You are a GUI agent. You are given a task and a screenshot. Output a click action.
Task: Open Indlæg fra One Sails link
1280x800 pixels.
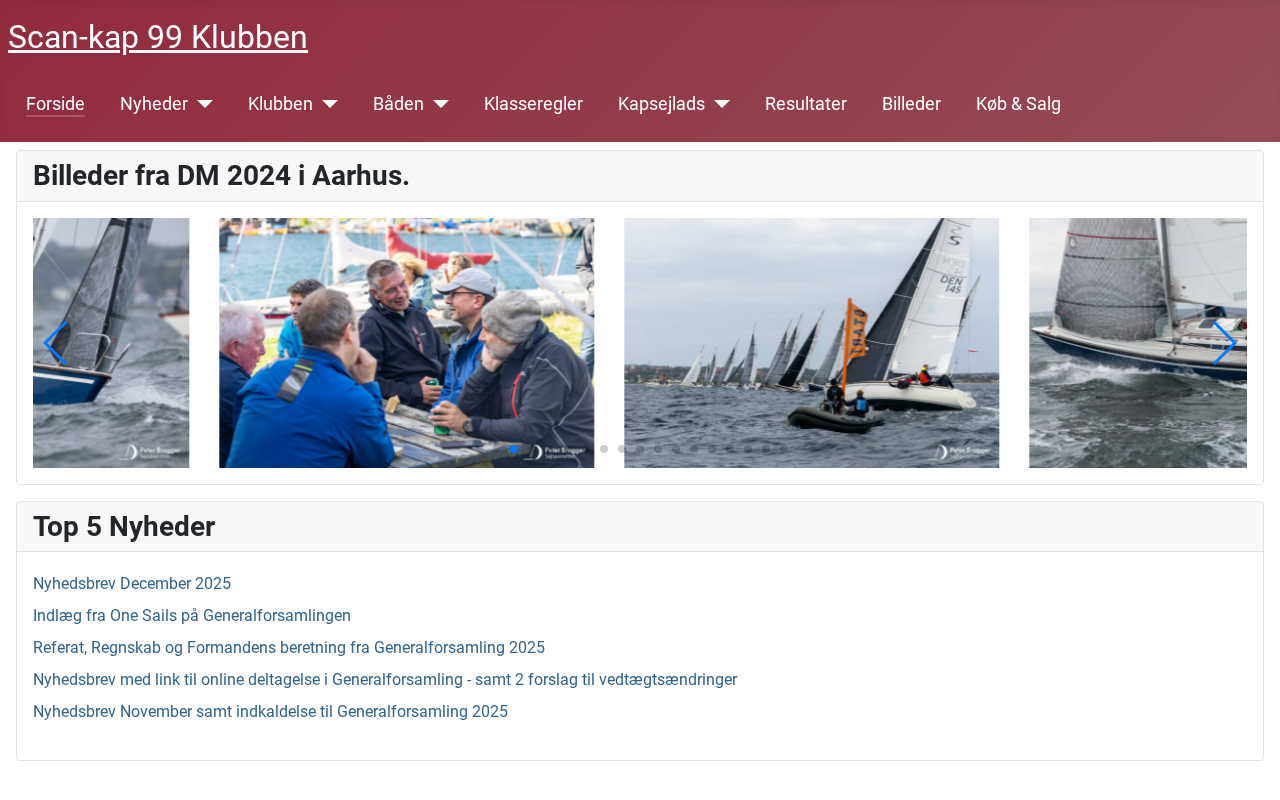tap(192, 616)
